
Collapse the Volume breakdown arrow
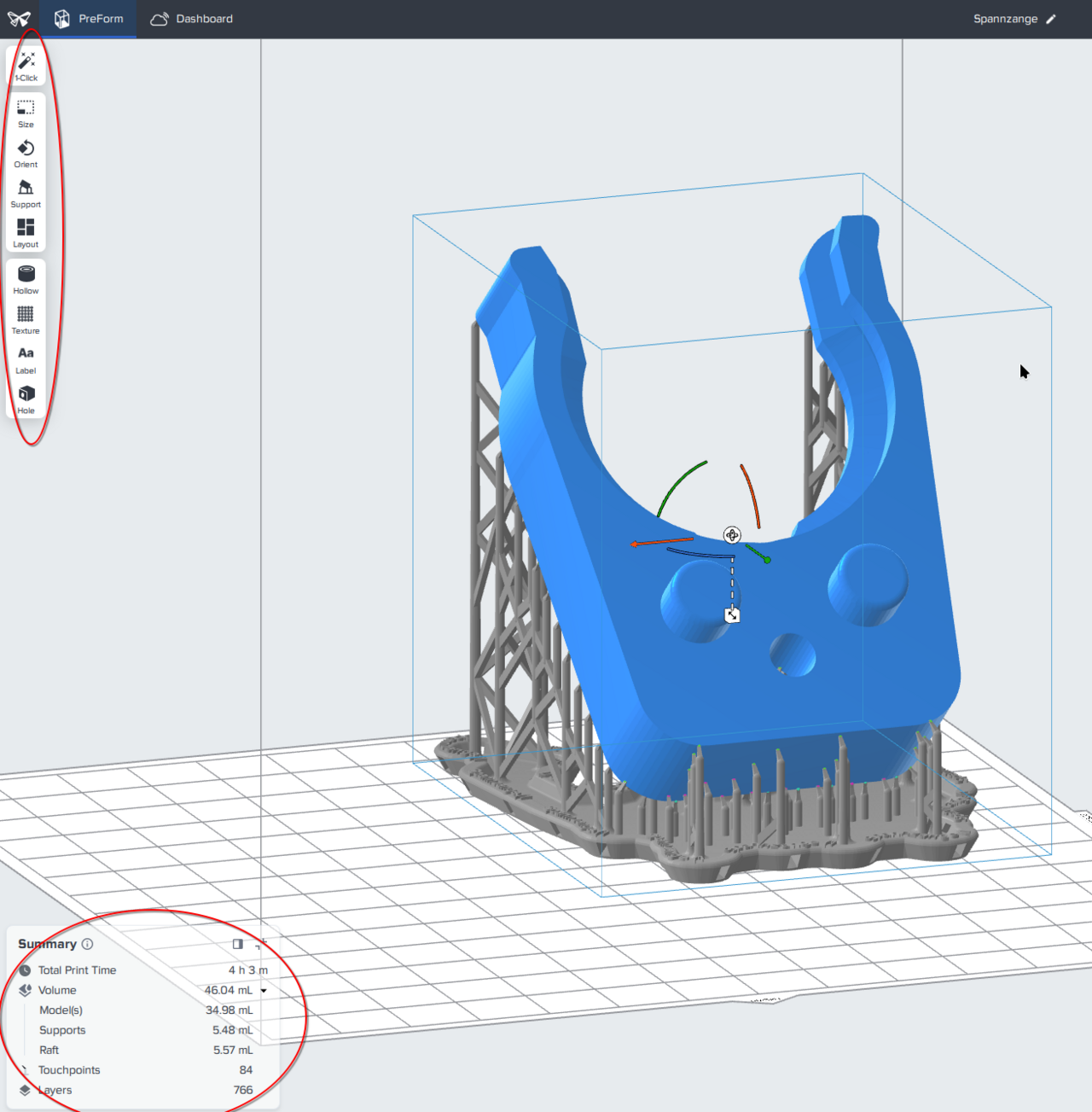264,991
